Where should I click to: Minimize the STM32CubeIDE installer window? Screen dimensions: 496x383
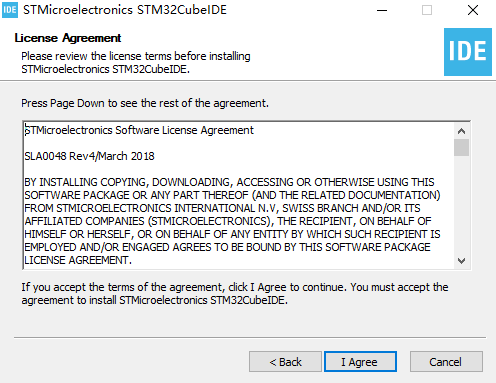[382, 10]
